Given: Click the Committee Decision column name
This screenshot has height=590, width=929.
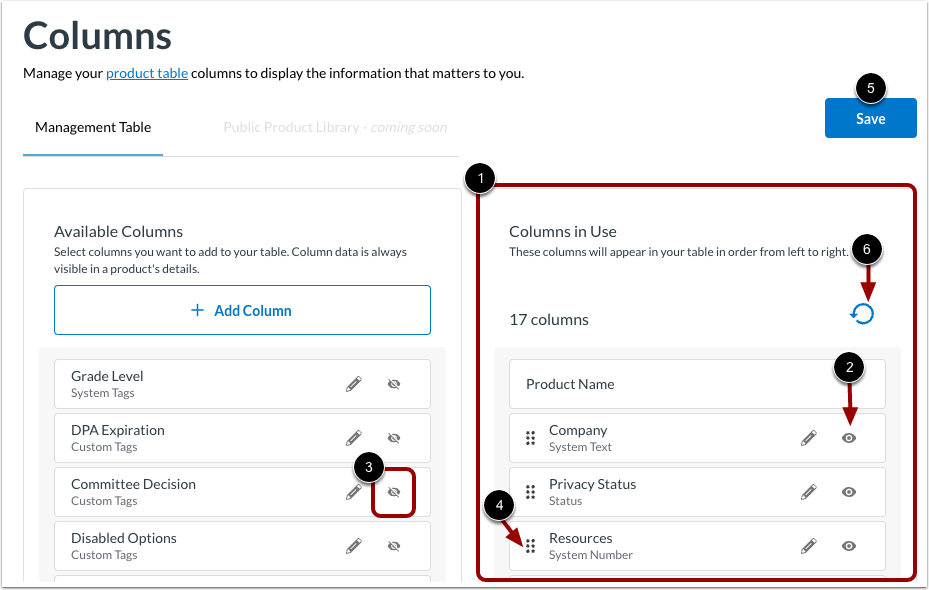Looking at the screenshot, I should [133, 484].
